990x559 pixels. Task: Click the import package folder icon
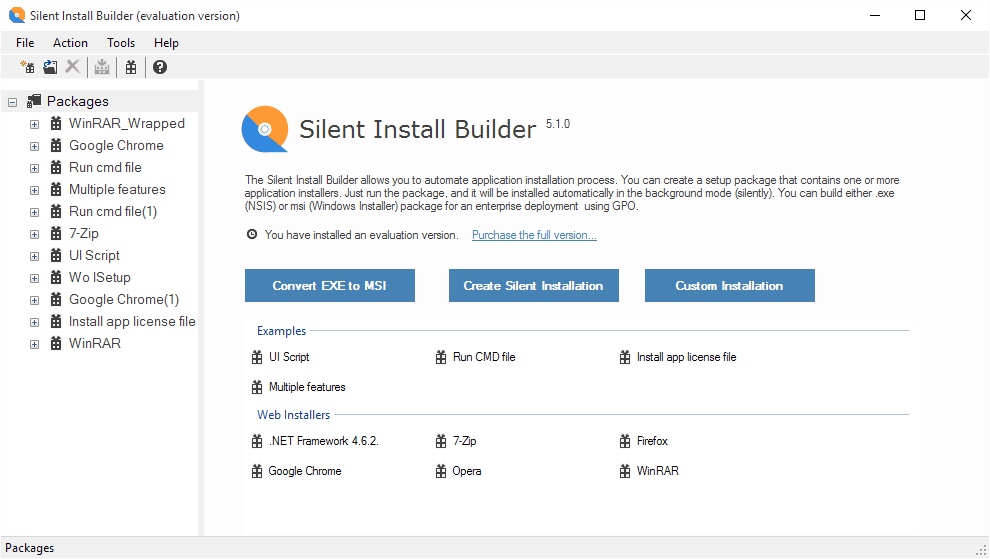50,67
